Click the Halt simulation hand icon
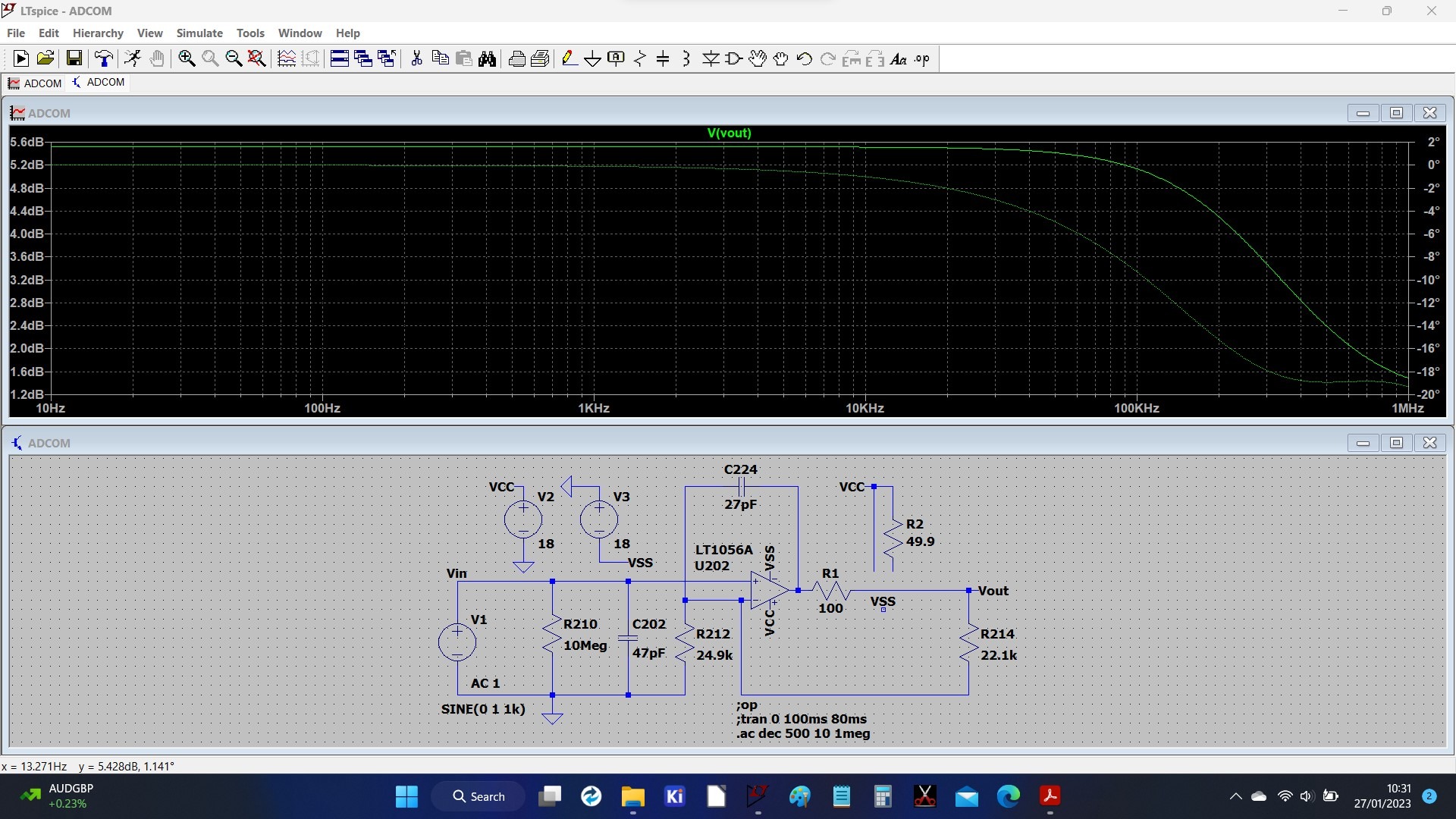 157,58
